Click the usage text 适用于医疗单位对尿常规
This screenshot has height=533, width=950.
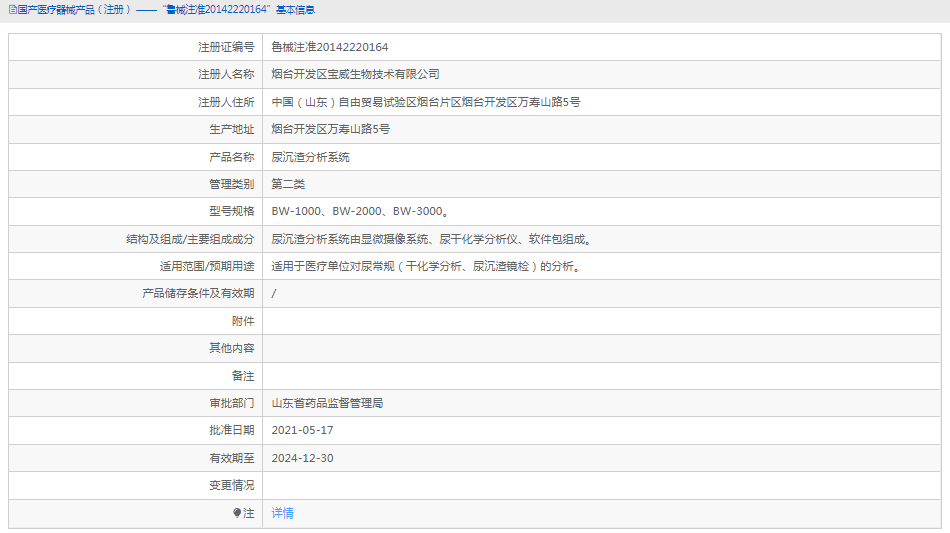[426, 266]
